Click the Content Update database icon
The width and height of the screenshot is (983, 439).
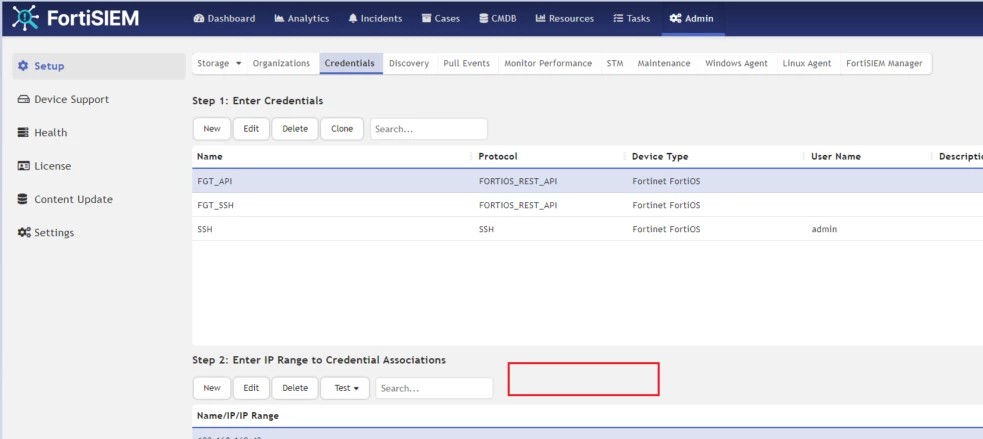[23, 199]
